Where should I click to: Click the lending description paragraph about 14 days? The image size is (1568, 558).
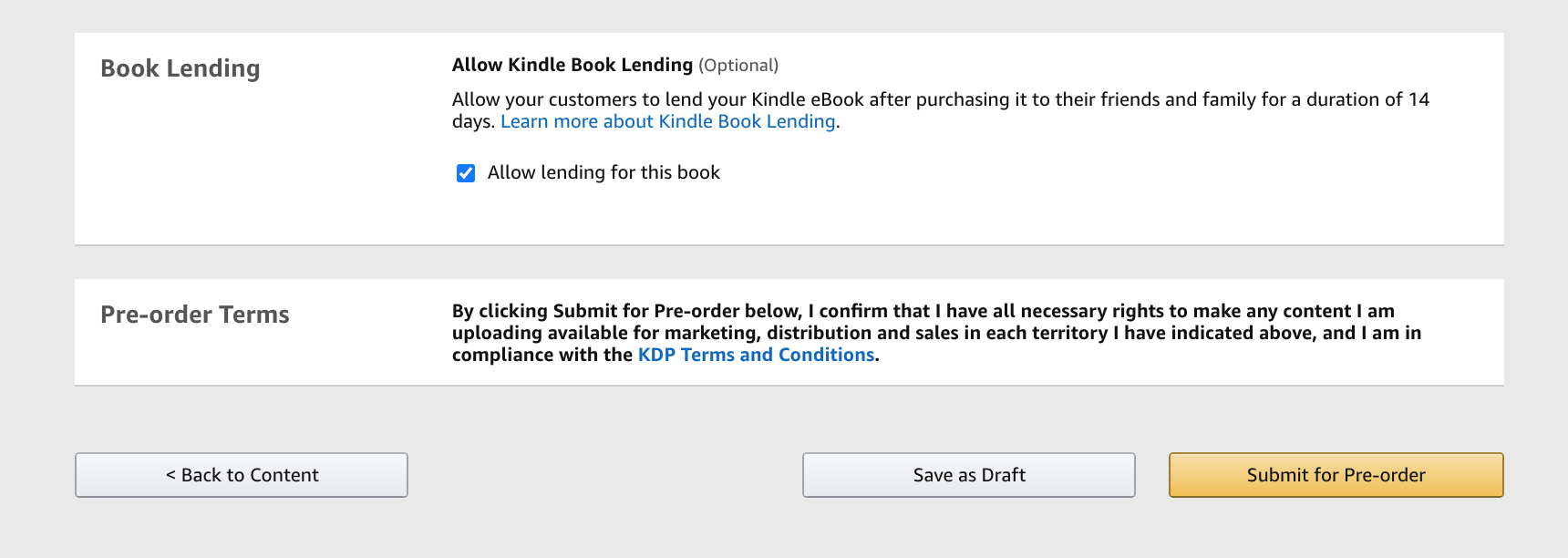[941, 110]
